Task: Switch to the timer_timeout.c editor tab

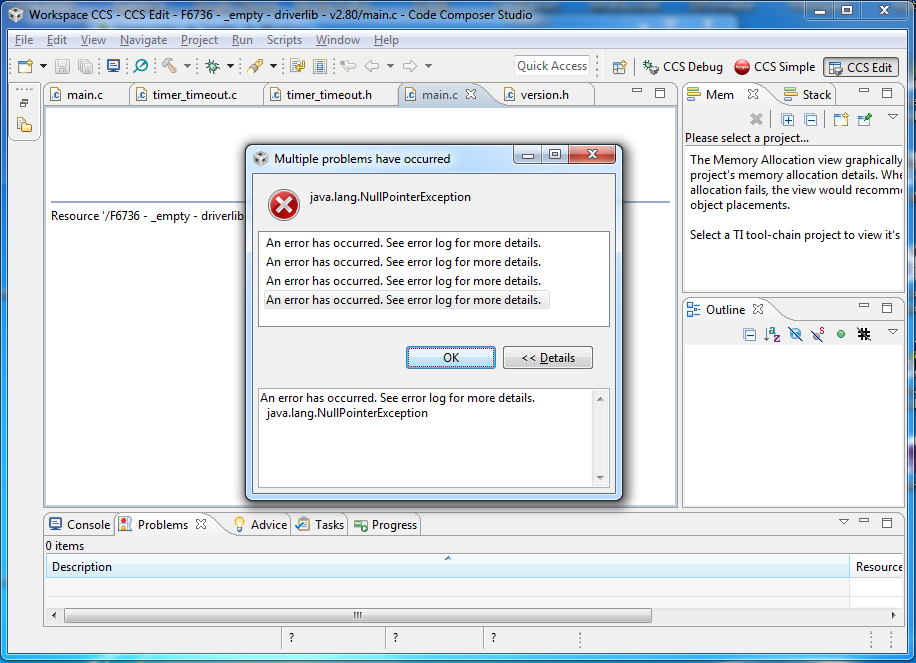Action: [x=195, y=95]
